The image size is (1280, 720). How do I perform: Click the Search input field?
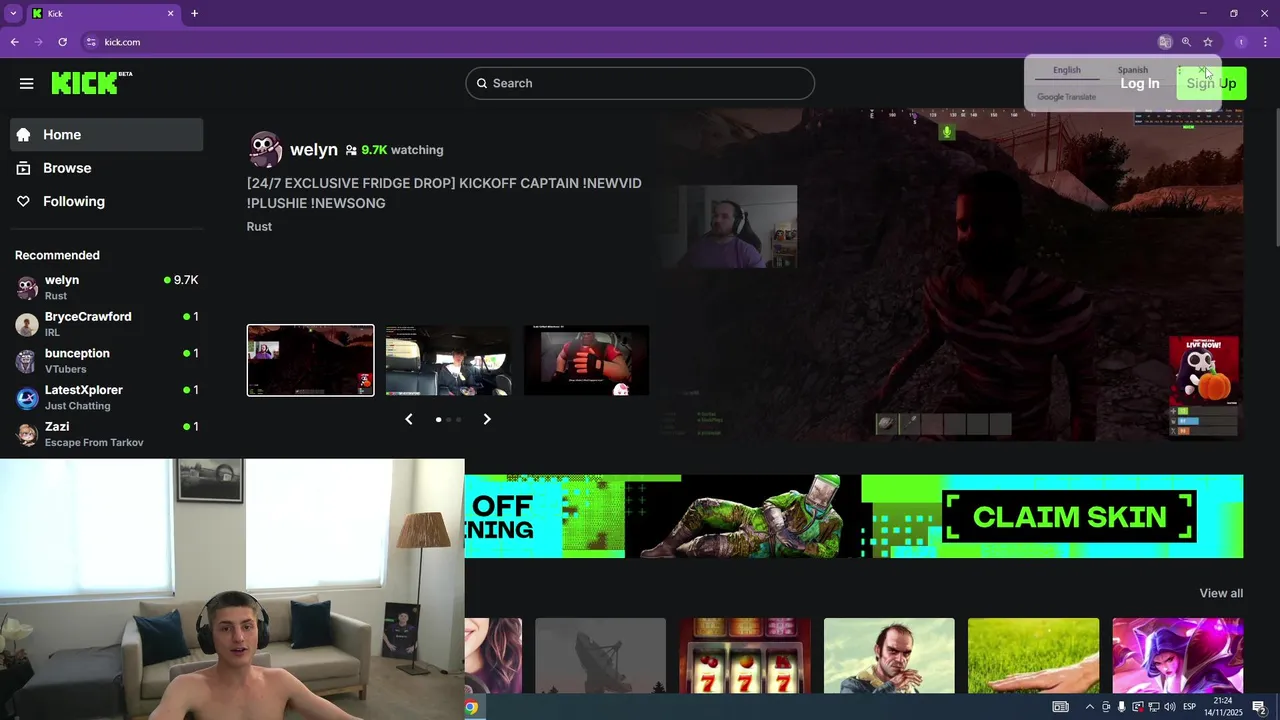pyautogui.click(x=640, y=83)
